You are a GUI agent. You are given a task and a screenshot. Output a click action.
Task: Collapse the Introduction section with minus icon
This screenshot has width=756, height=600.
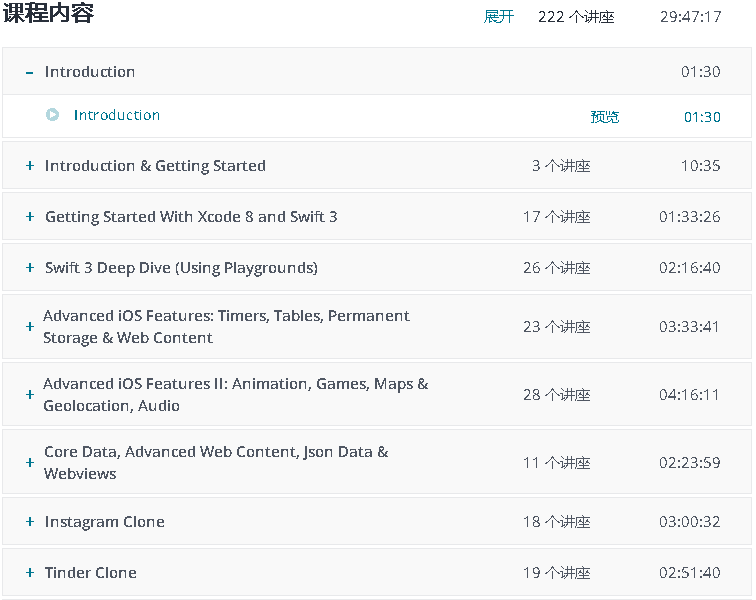point(30,72)
